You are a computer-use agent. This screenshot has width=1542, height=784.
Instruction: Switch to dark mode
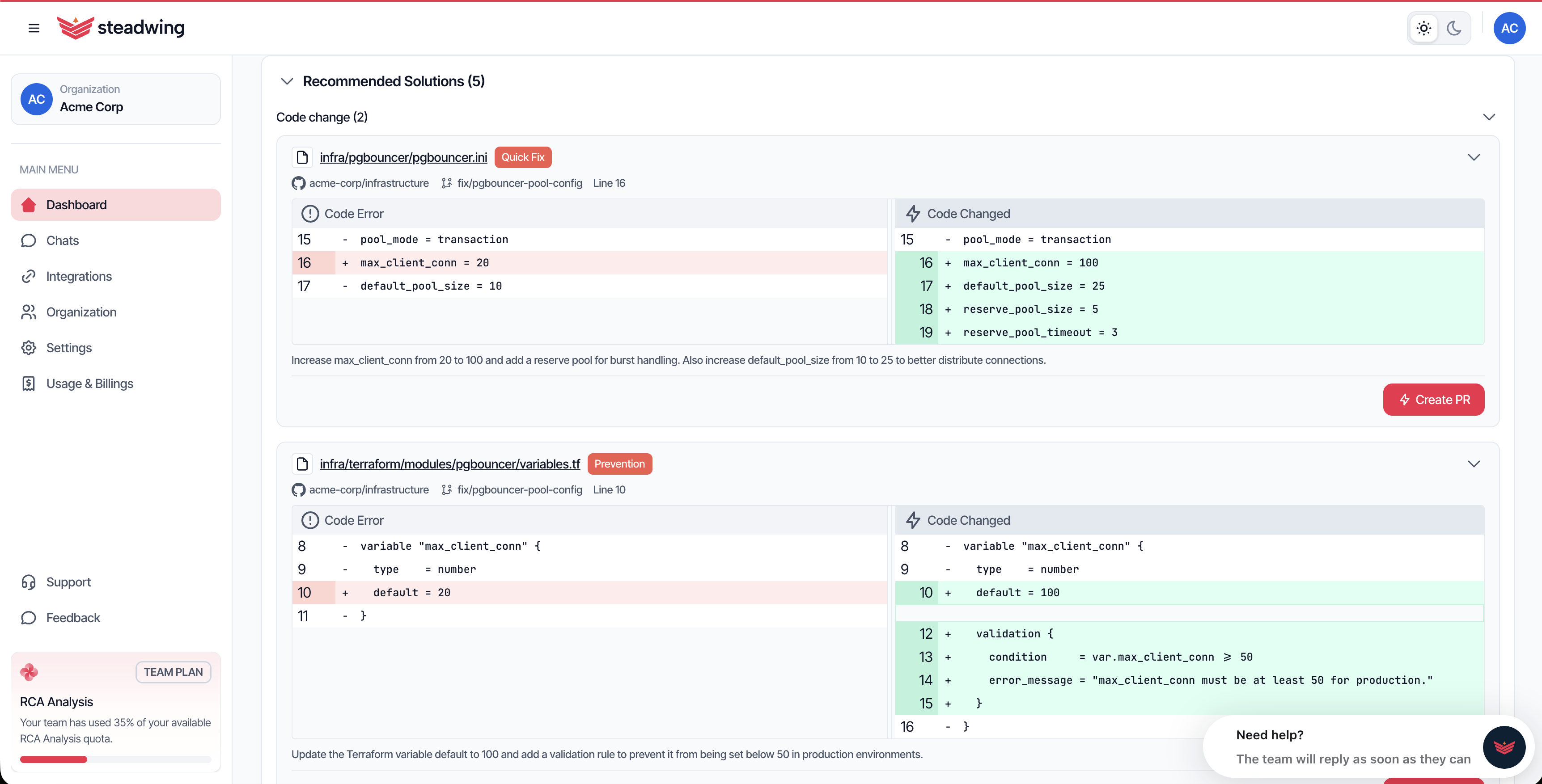click(x=1455, y=28)
